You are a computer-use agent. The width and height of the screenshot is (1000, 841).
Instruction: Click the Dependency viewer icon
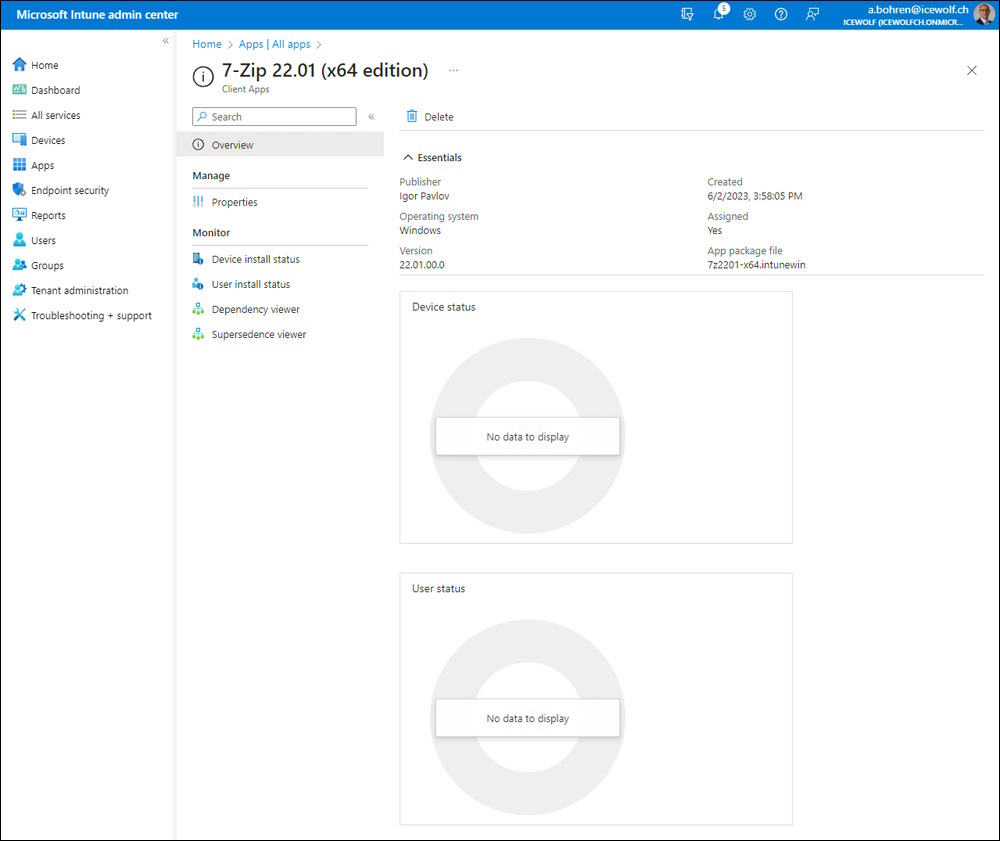pos(198,309)
